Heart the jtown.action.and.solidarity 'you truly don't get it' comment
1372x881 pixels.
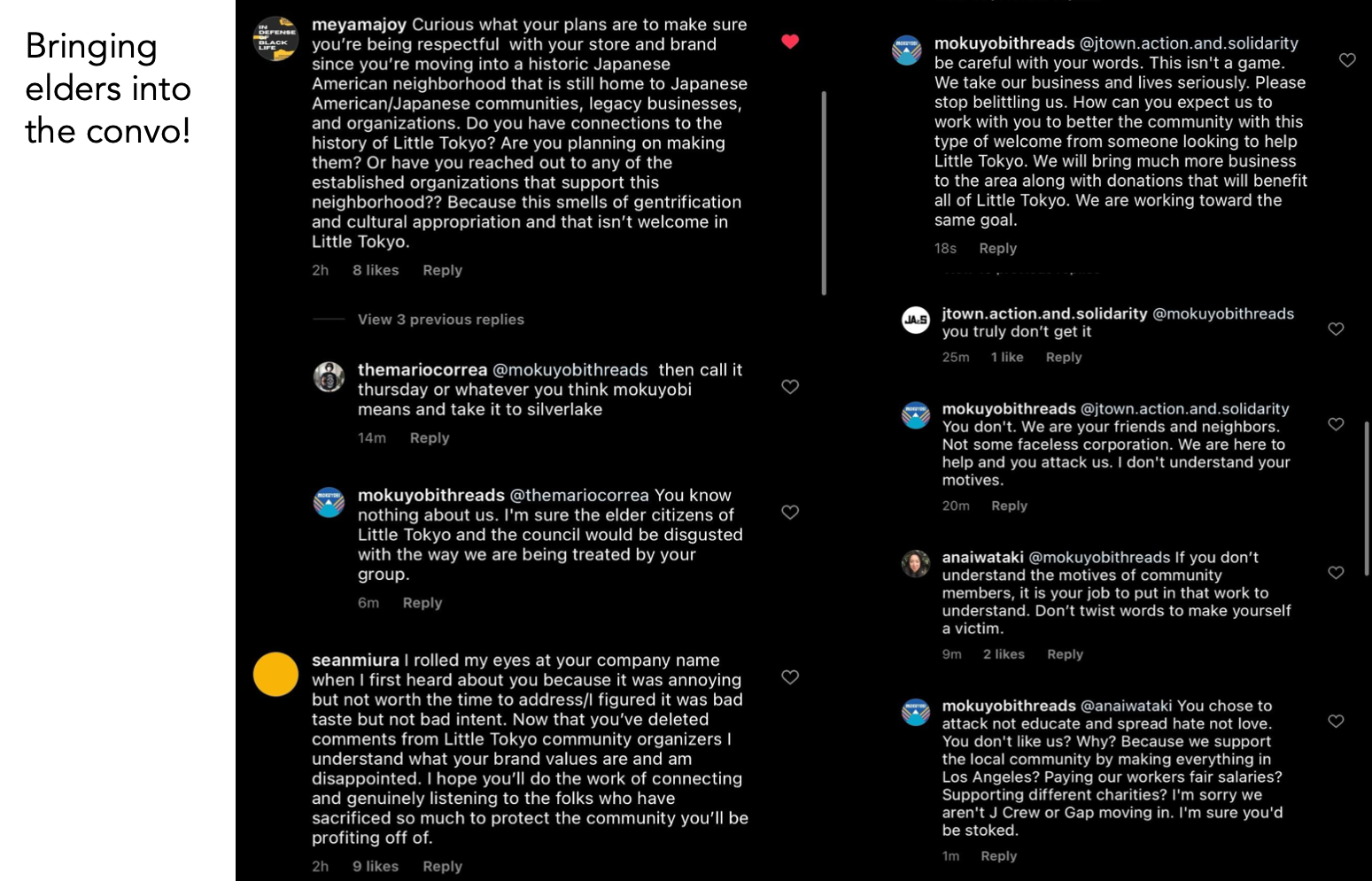point(1336,329)
